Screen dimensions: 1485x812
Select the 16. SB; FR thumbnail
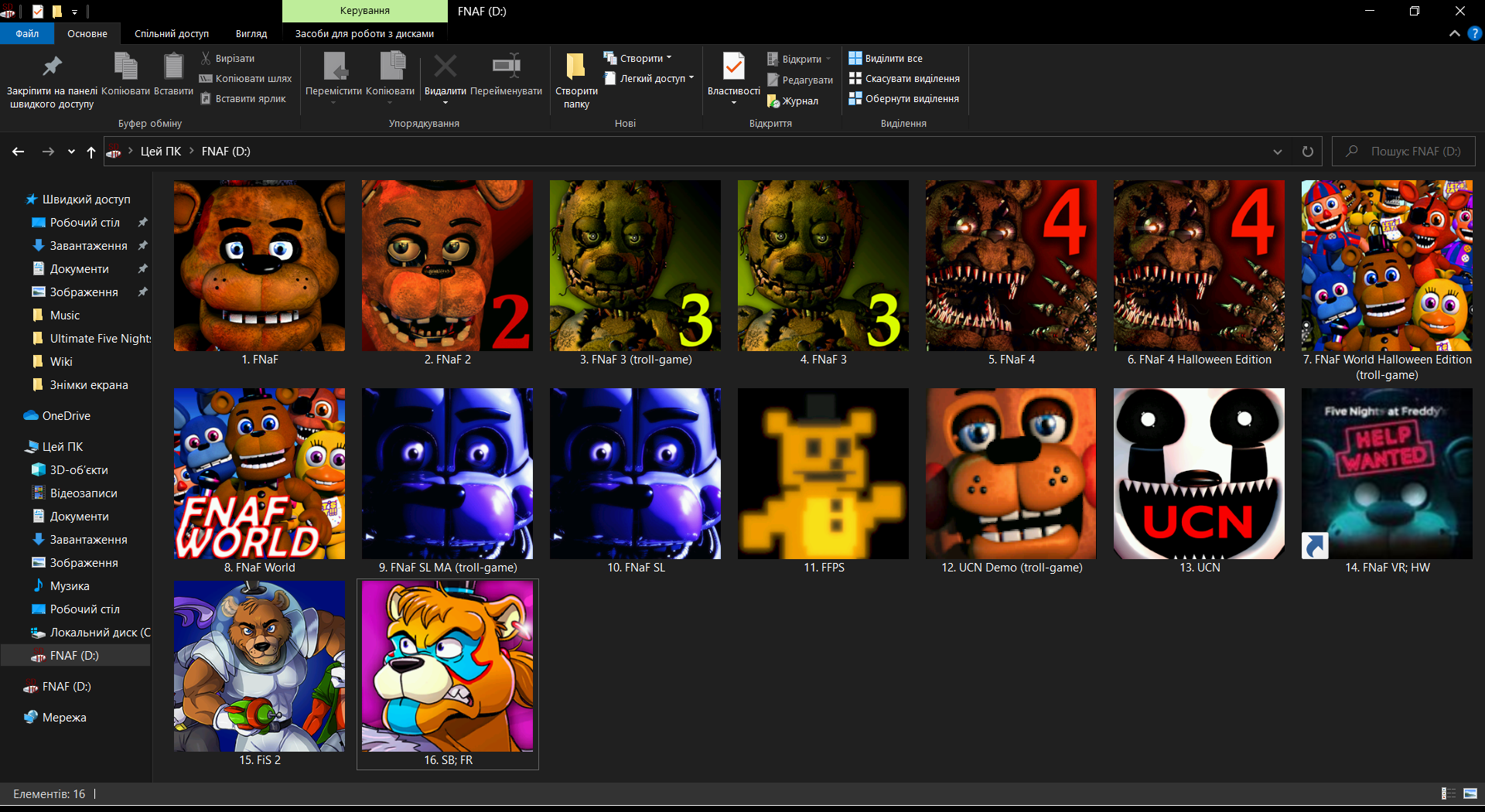(447, 667)
